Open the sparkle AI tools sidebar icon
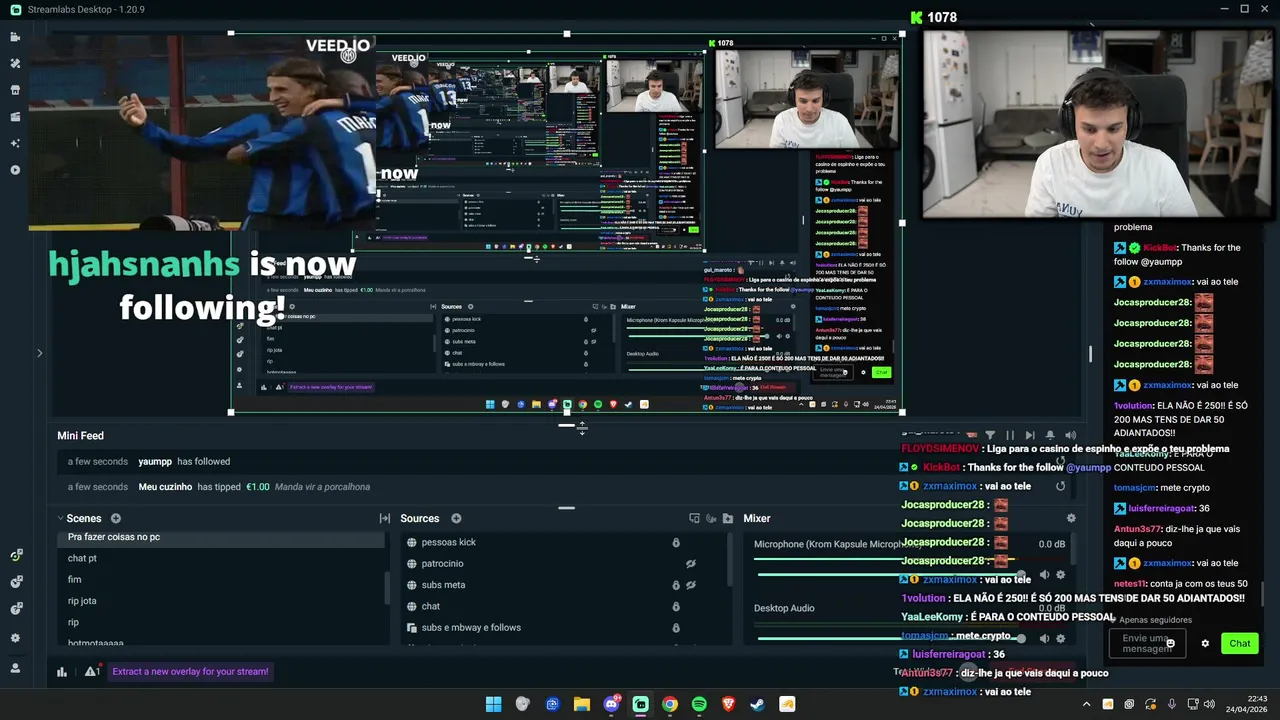1280x720 pixels. click(x=15, y=143)
